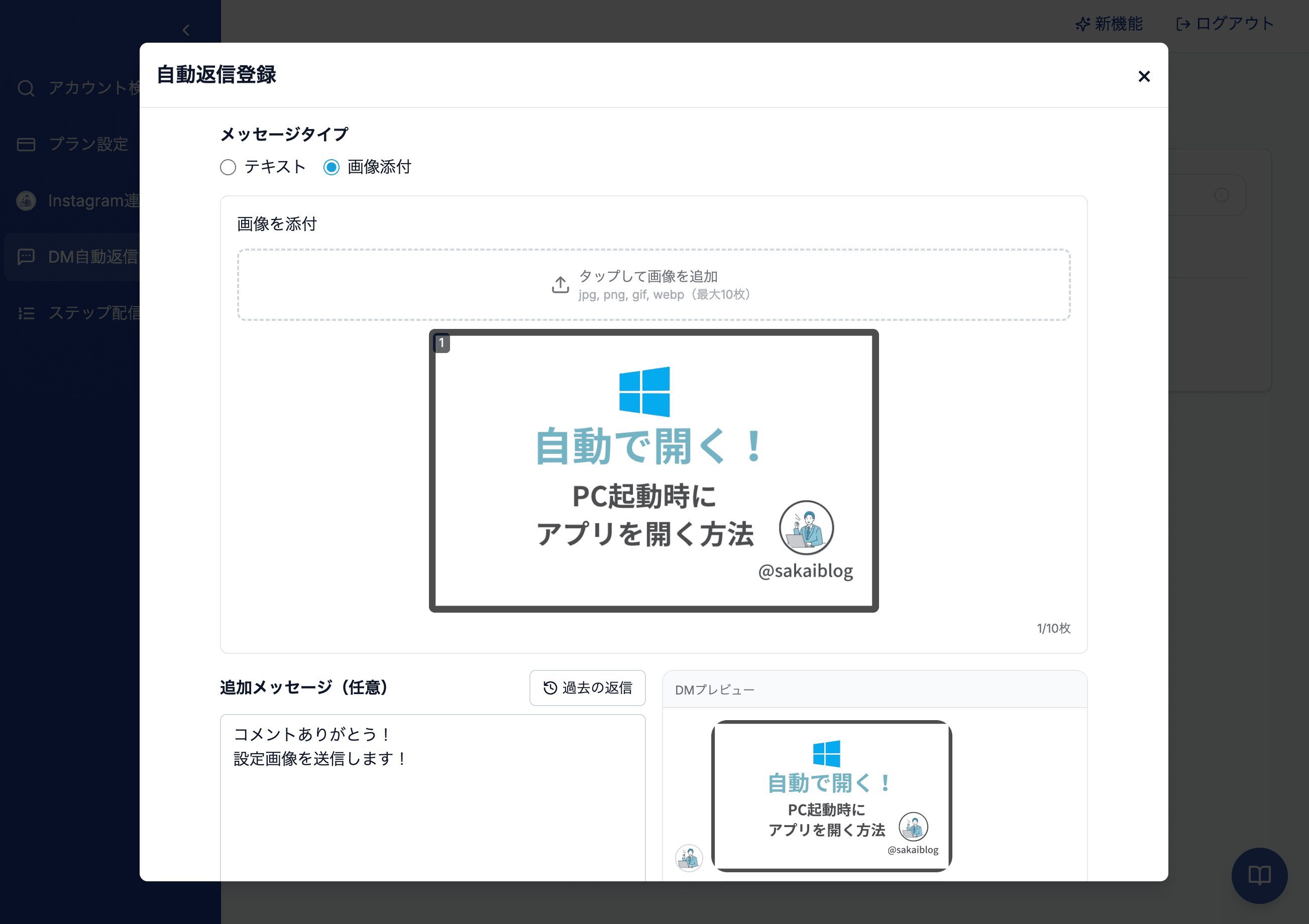Click the logout arrow icon

click(x=1183, y=24)
